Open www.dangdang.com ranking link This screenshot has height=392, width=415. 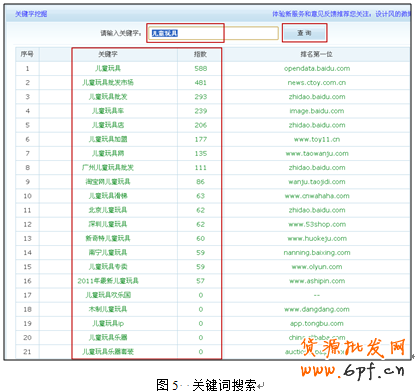click(317, 309)
